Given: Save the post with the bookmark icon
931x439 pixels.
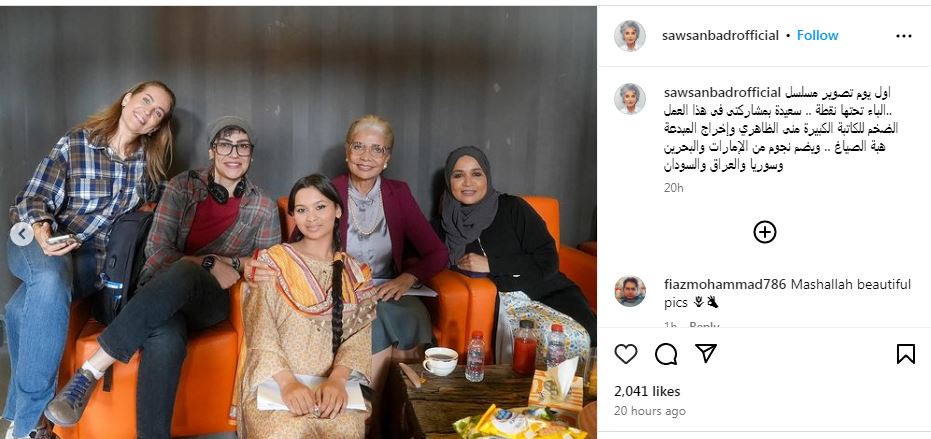Looking at the screenshot, I should click(x=905, y=354).
